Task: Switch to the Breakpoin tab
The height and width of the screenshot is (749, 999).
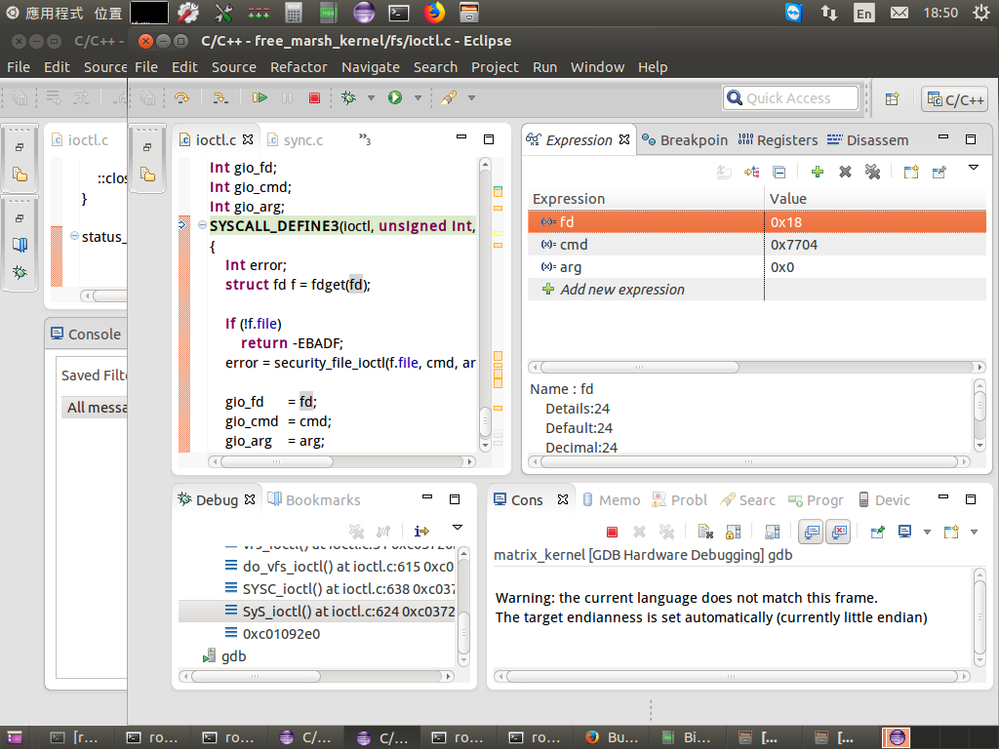Action: pyautogui.click(x=685, y=140)
